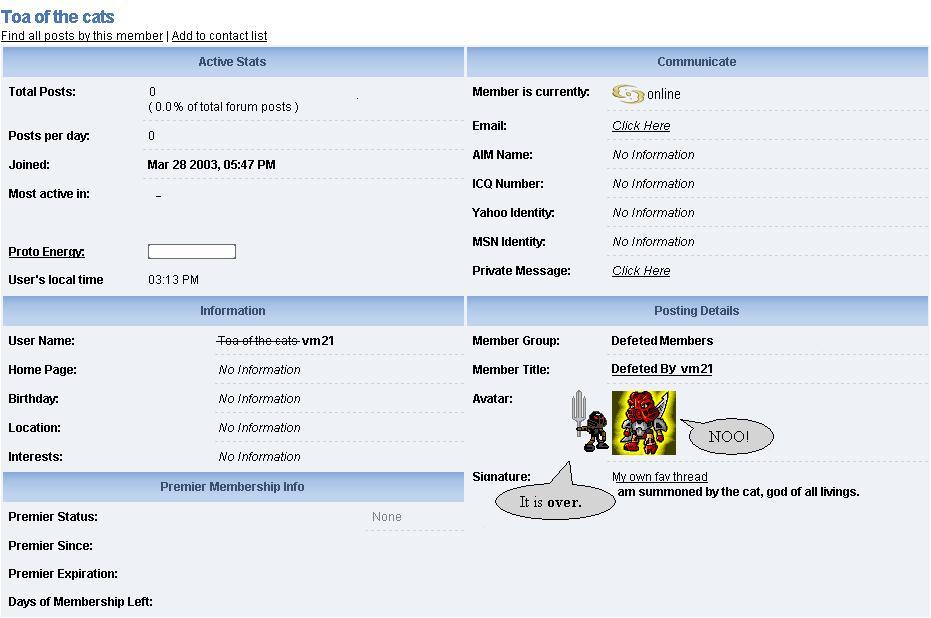Screen dimensions: 931x618
Task: Click the red Bionicle avatar image
Action: [644, 423]
